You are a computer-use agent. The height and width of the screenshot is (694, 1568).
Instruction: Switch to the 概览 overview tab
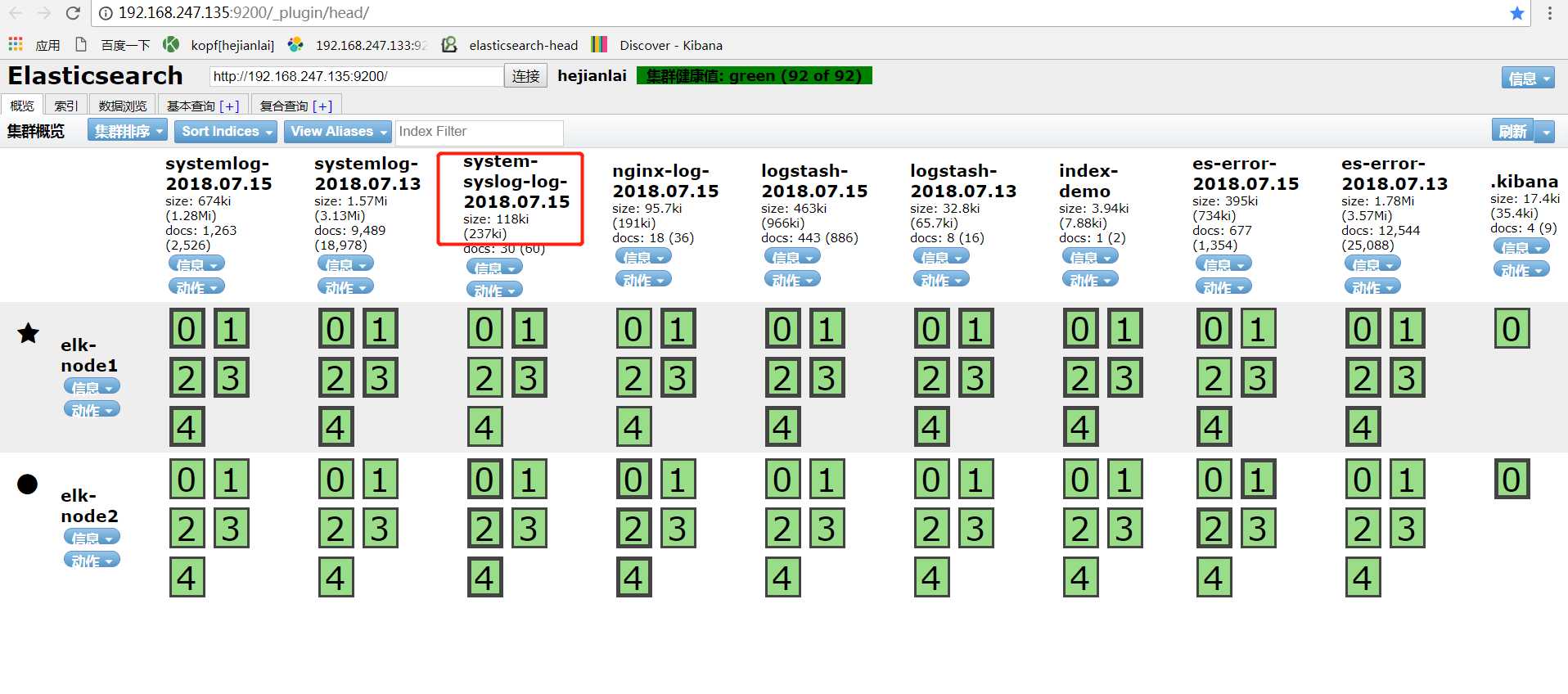[x=22, y=106]
